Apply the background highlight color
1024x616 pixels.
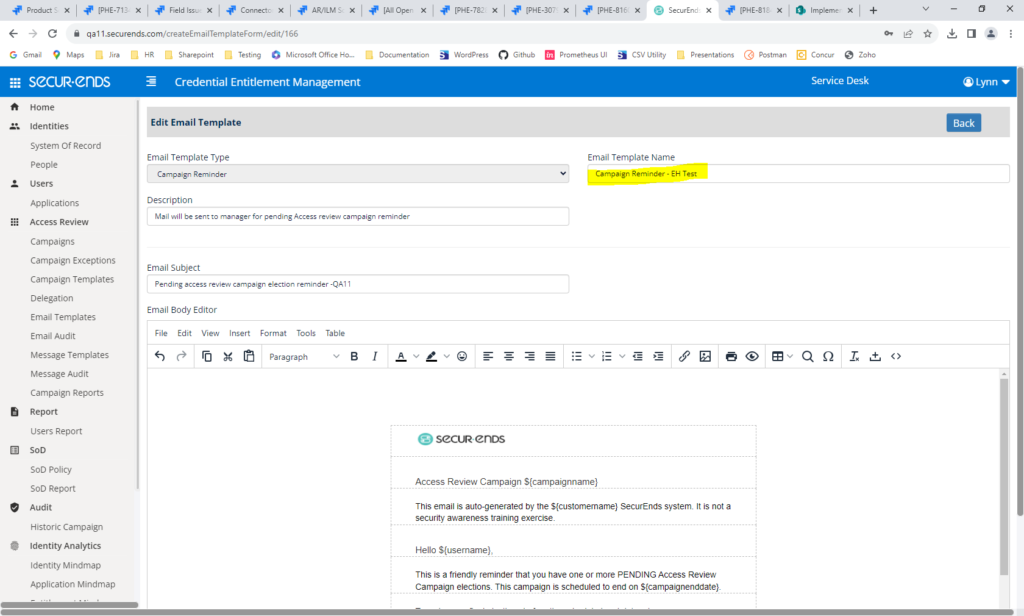point(432,356)
